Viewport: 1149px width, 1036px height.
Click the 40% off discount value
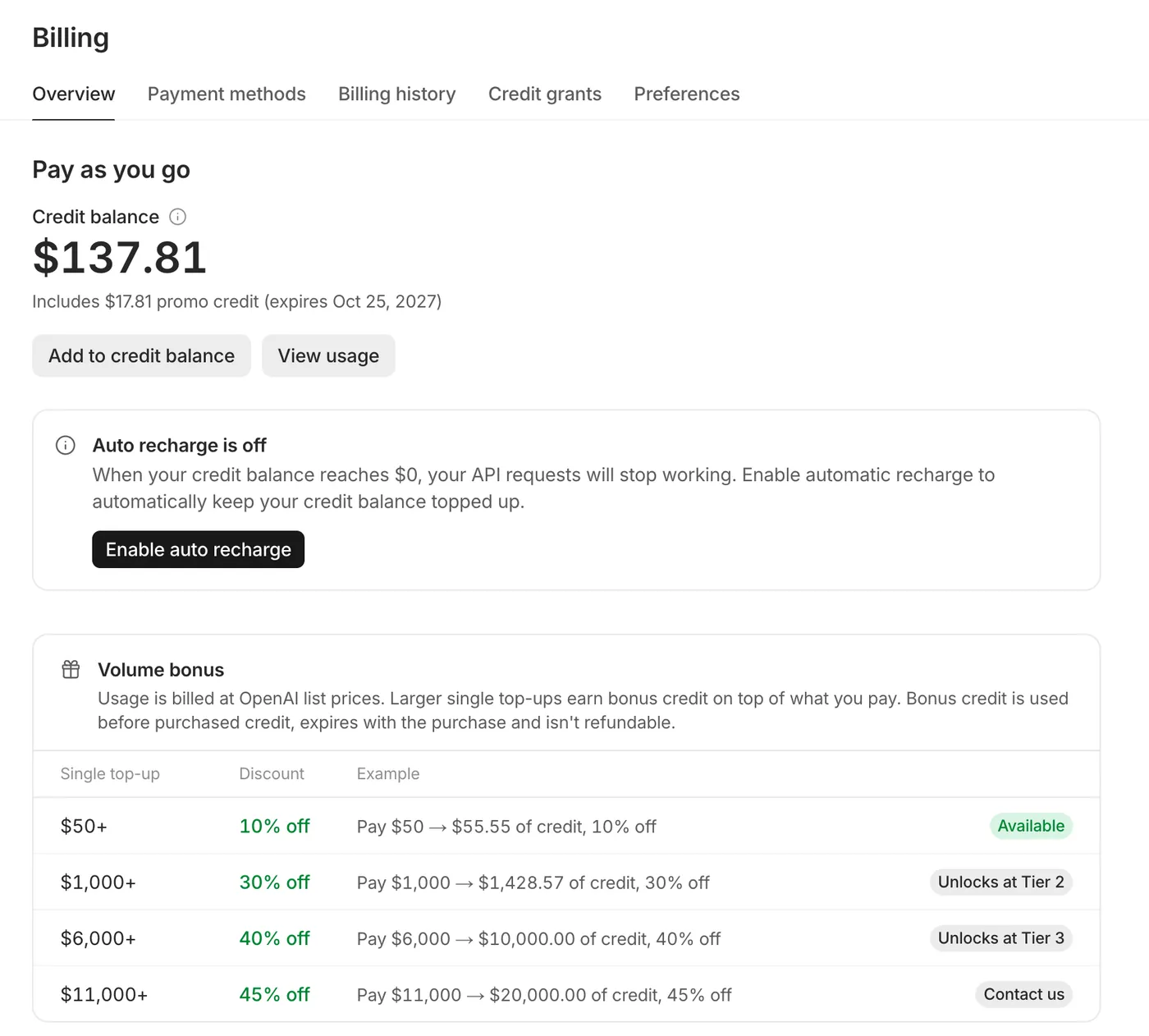click(x=274, y=937)
